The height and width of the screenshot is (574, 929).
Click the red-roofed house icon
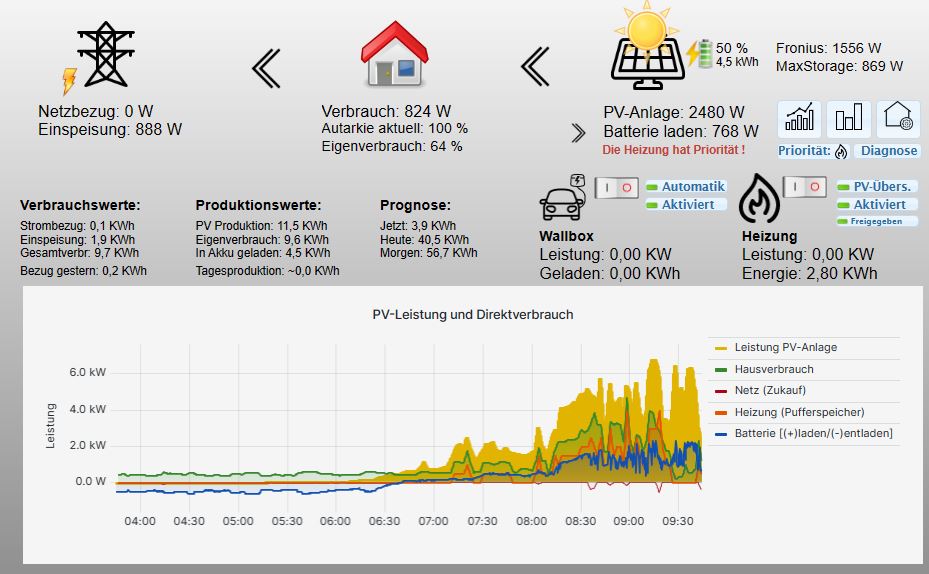coord(395,53)
